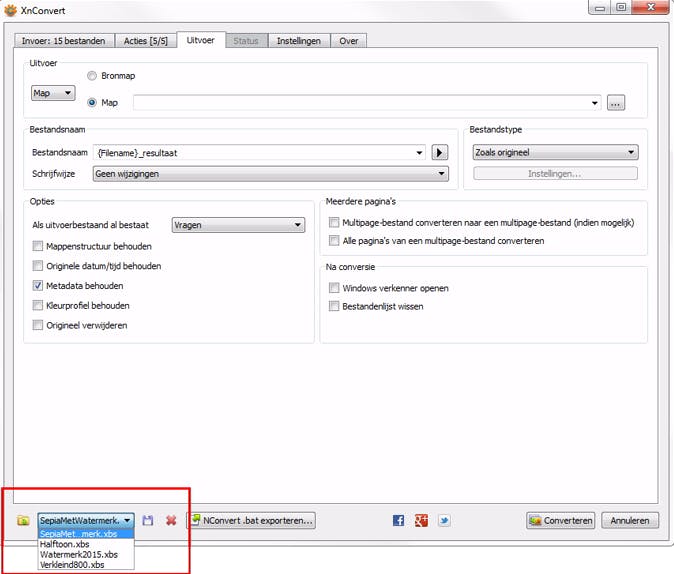Enable Kleurprofiel behouden checkbox
The height and width of the screenshot is (574, 674).
(x=38, y=305)
